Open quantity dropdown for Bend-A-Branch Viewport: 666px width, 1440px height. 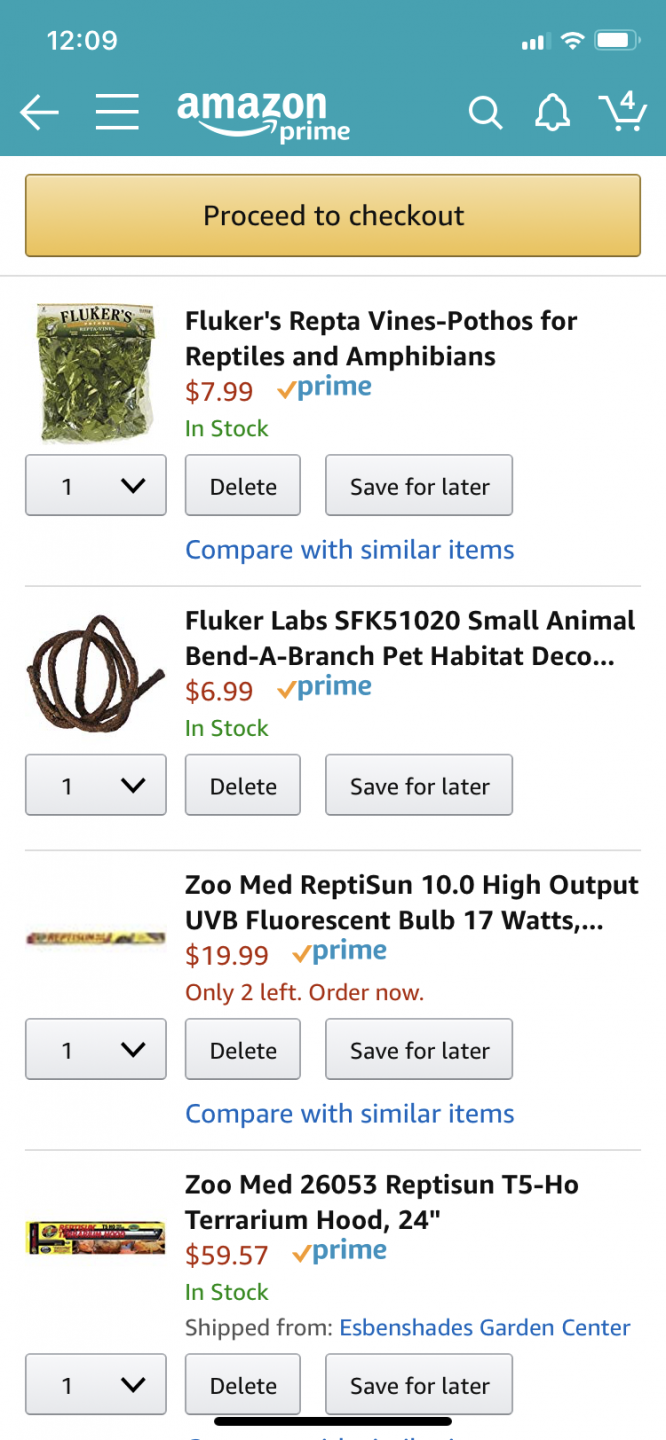(x=96, y=786)
